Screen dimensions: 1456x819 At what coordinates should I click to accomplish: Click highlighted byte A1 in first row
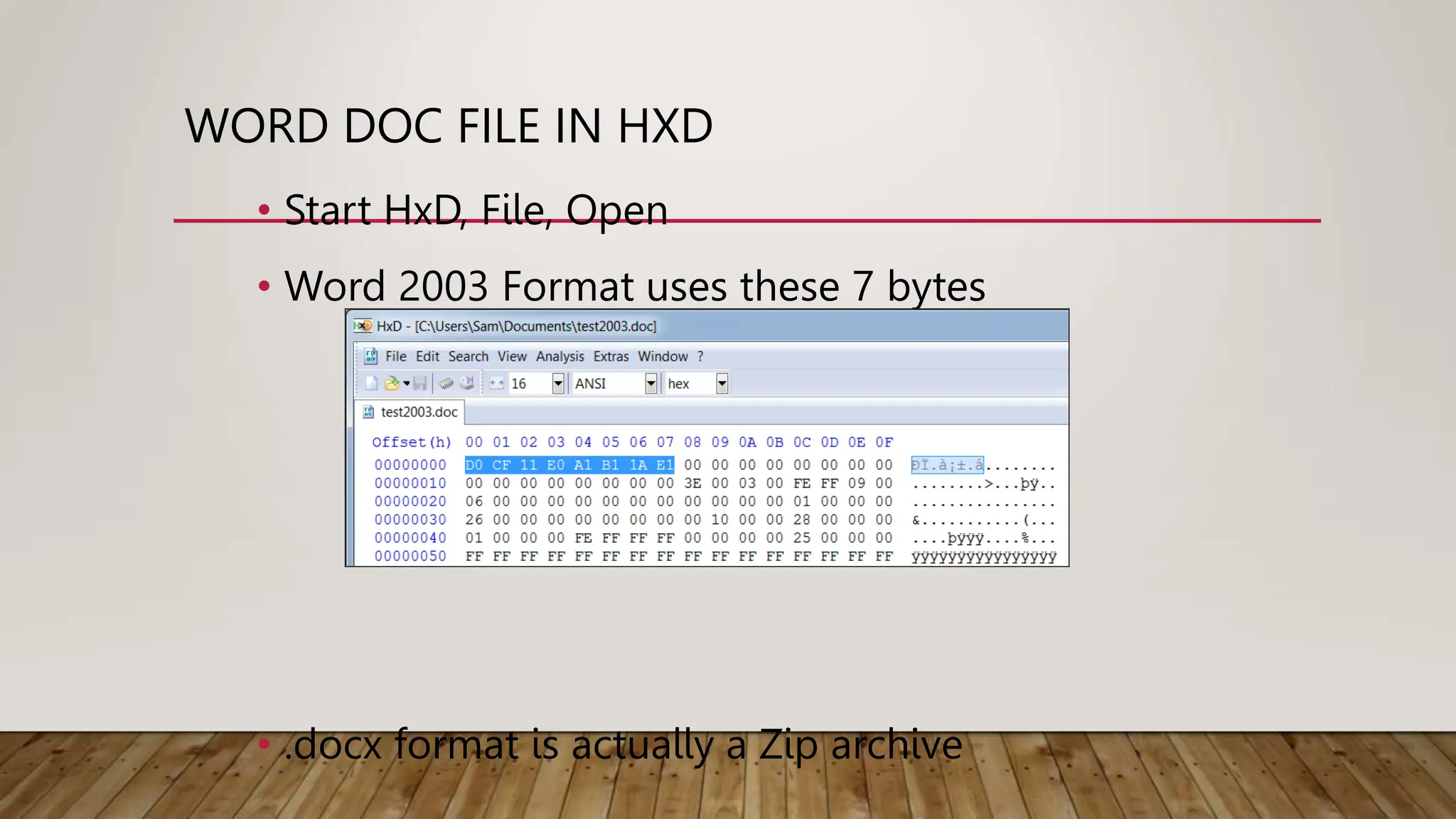583,465
